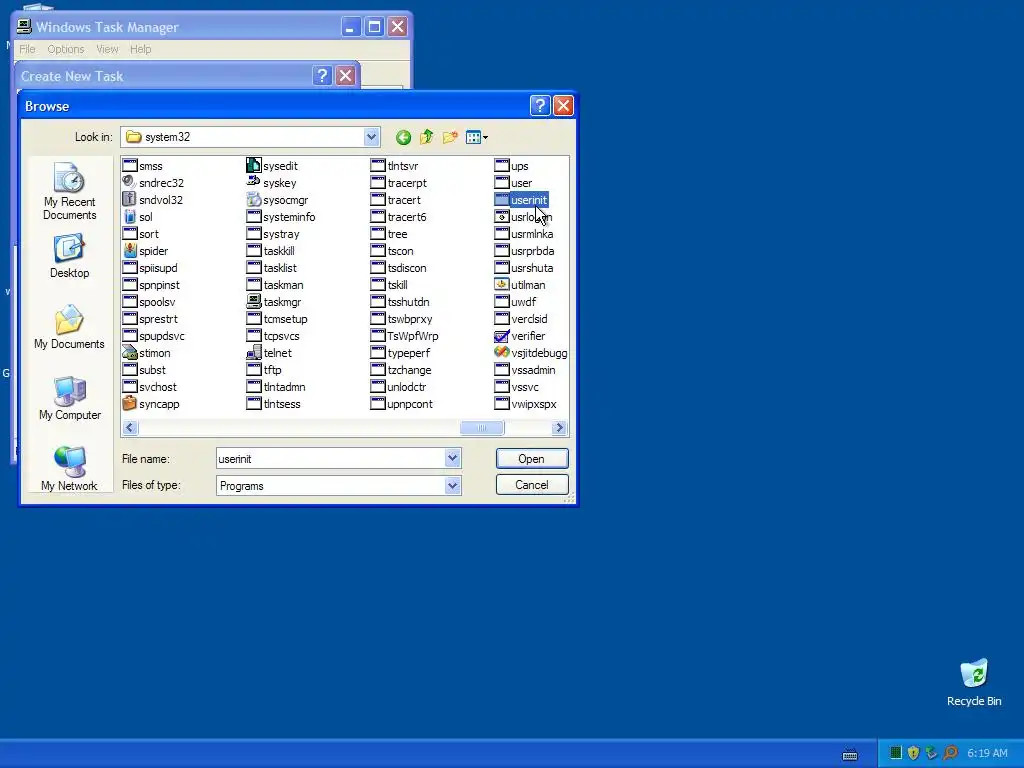Select the spider solitaire icon
The height and width of the screenshot is (768, 1024).
pos(129,251)
